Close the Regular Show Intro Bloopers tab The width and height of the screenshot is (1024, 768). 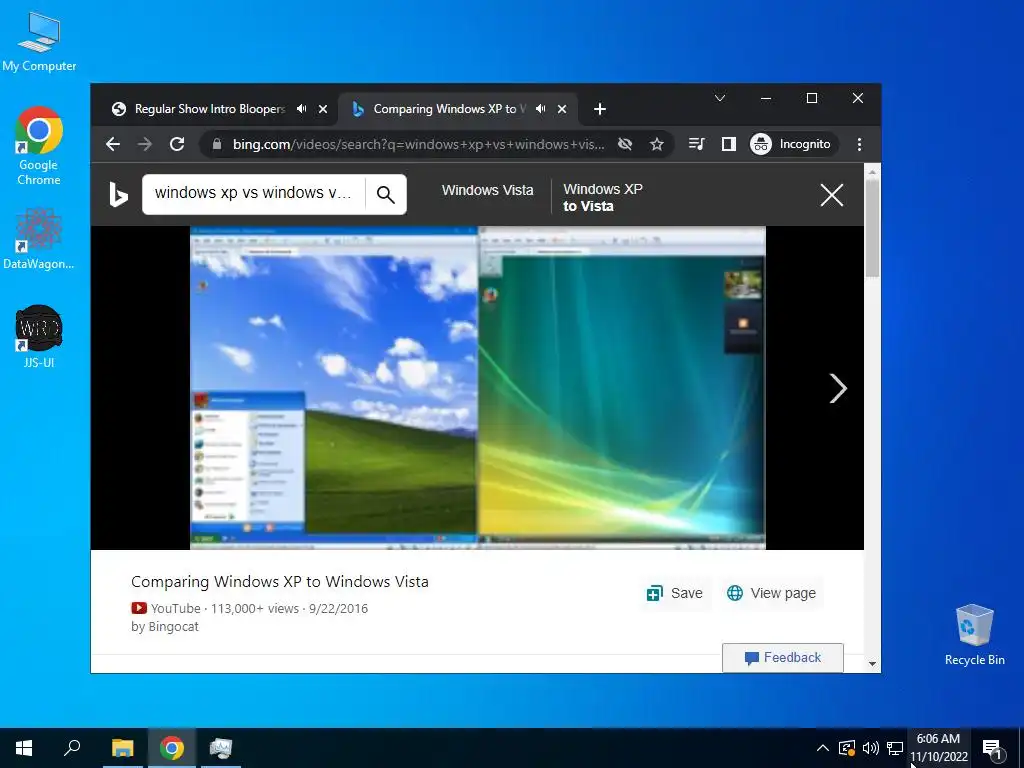tap(323, 109)
